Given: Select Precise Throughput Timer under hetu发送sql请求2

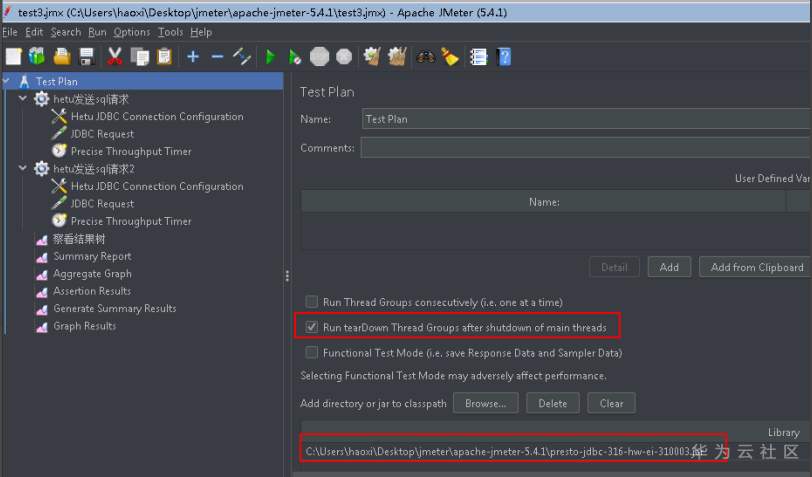Looking at the screenshot, I should point(131,221).
